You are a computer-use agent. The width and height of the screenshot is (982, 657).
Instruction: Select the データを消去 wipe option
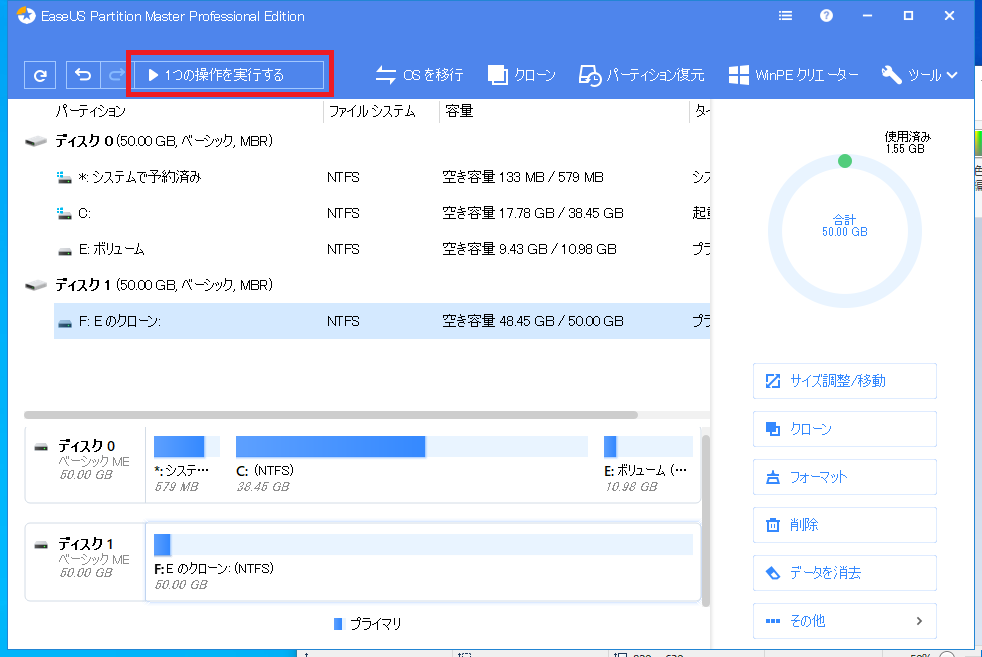tap(844, 572)
